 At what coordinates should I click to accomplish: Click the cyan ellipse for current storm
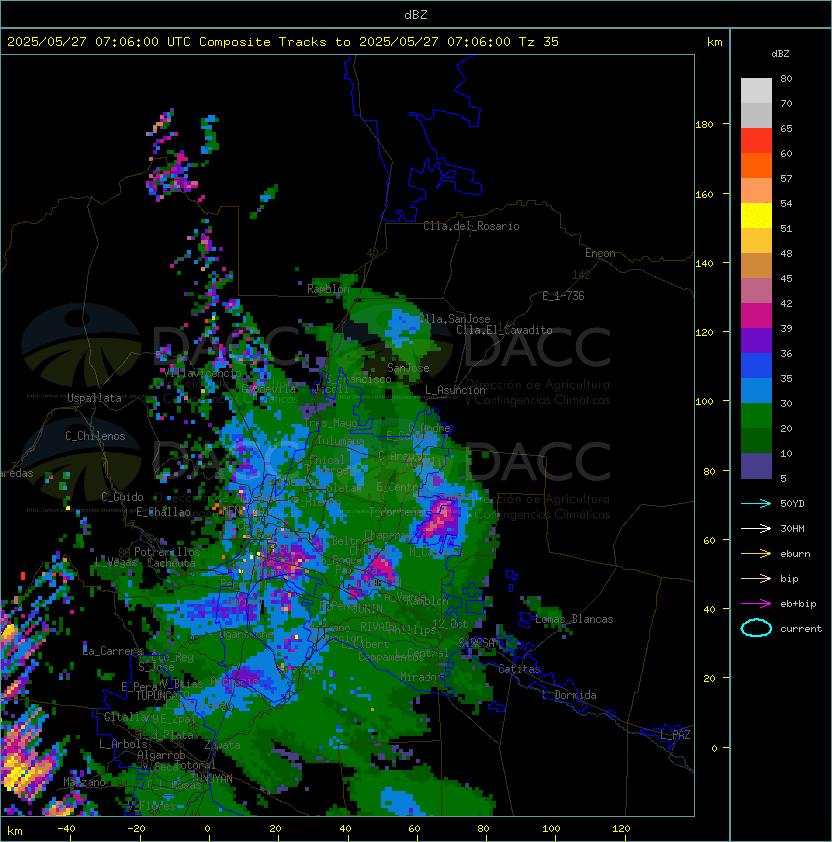coord(756,628)
